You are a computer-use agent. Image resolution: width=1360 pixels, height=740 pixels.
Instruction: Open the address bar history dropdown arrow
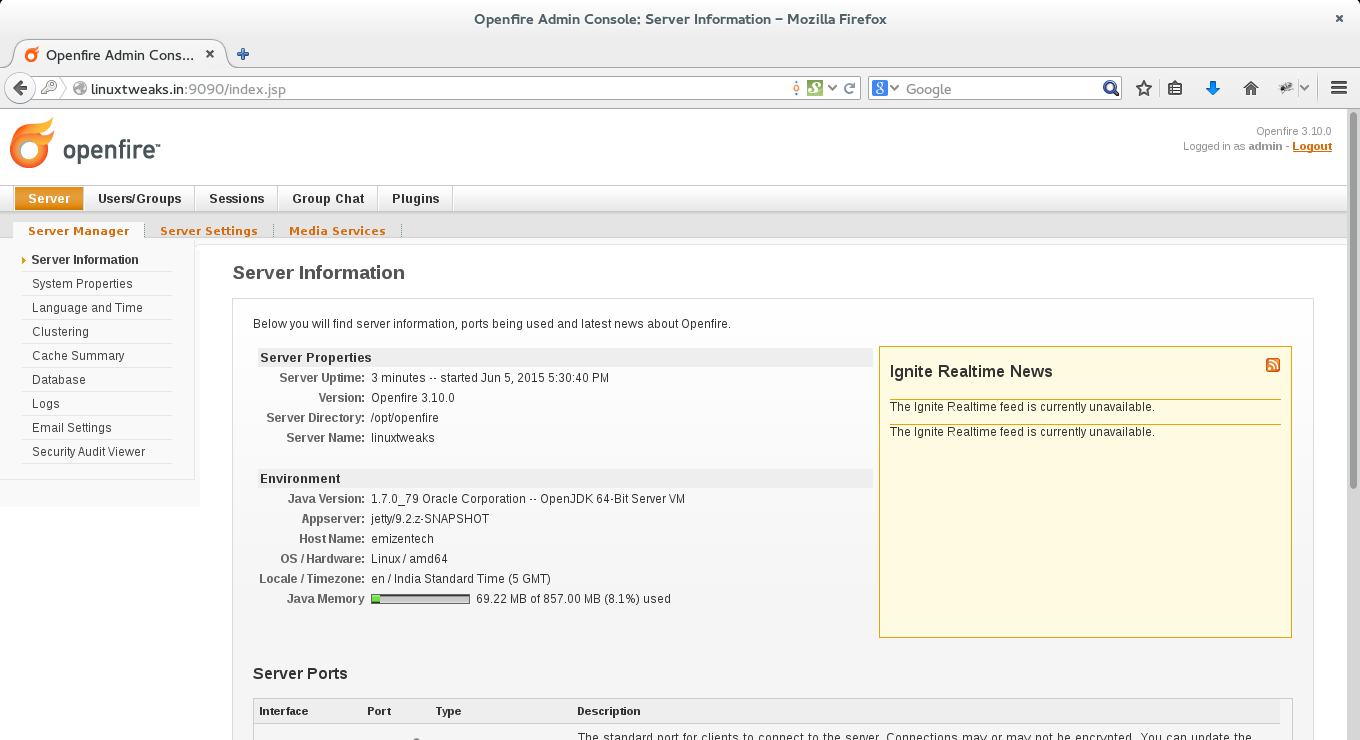point(833,88)
